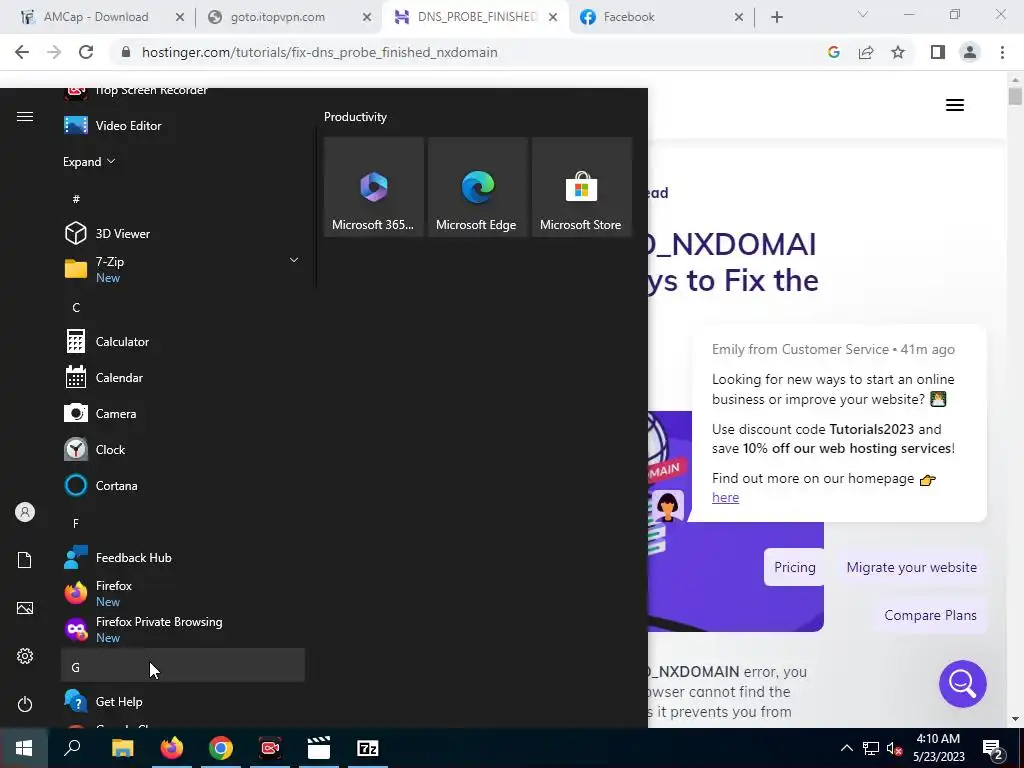Open Chrome profile avatar
Screen dimensions: 1024x768
(970, 52)
